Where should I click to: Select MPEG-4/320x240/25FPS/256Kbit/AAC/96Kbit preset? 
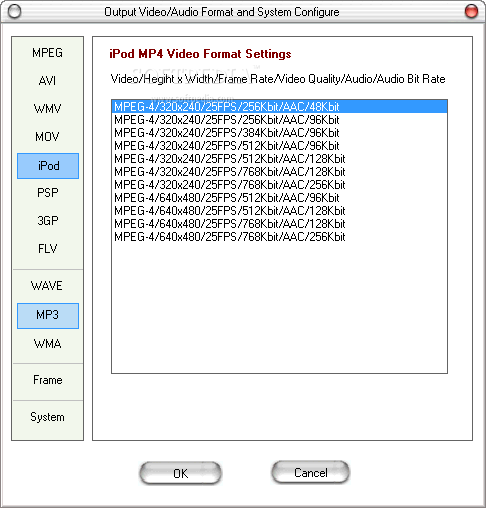tap(279, 120)
